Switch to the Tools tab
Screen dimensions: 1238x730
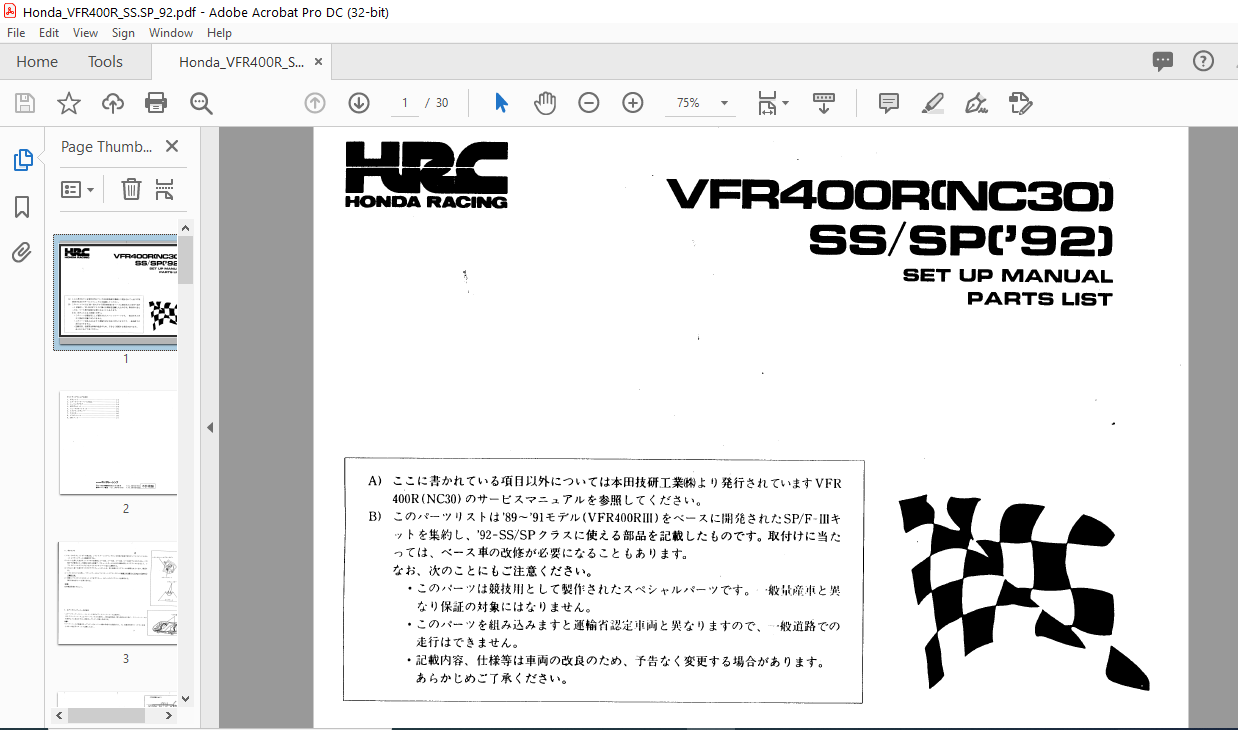tap(105, 62)
